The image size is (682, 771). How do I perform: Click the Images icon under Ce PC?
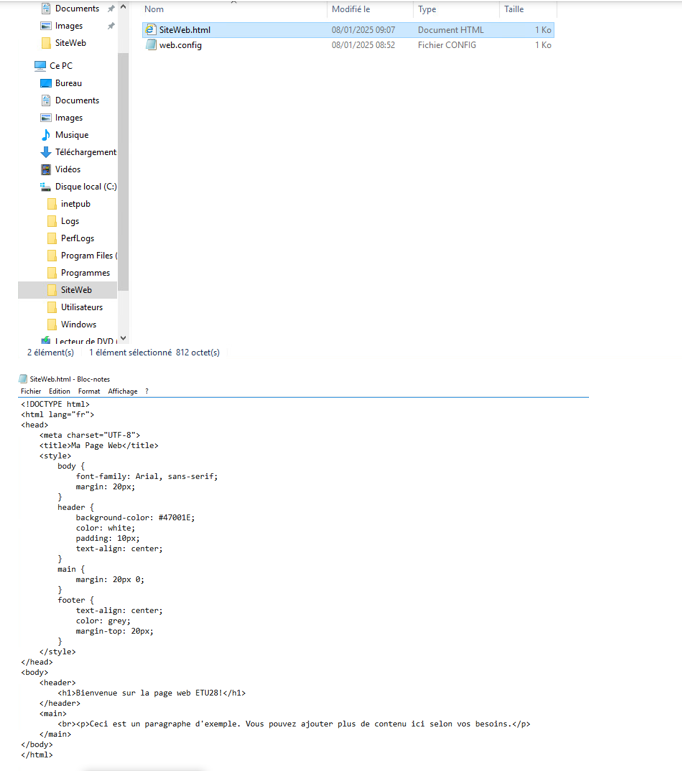[46, 118]
